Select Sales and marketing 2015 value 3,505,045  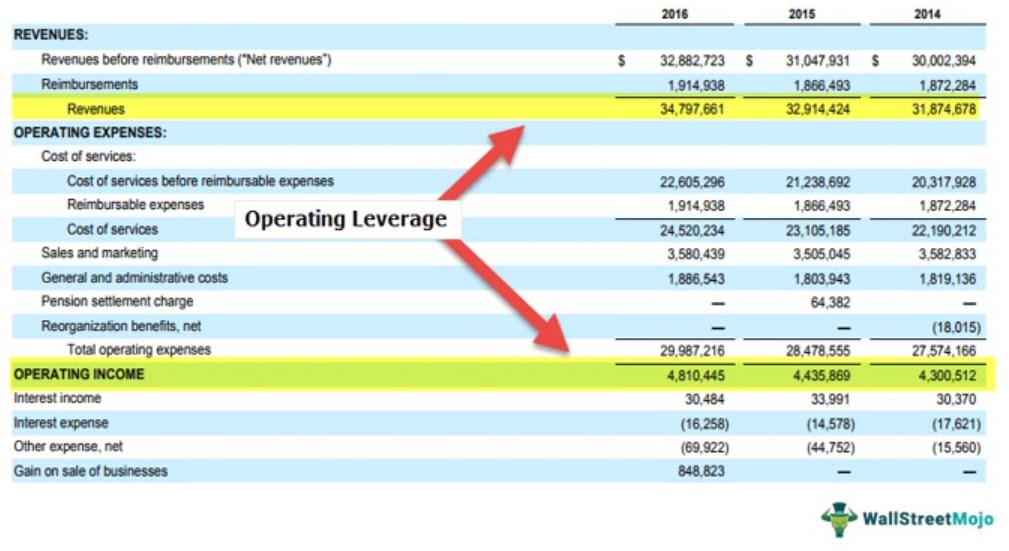[821, 254]
